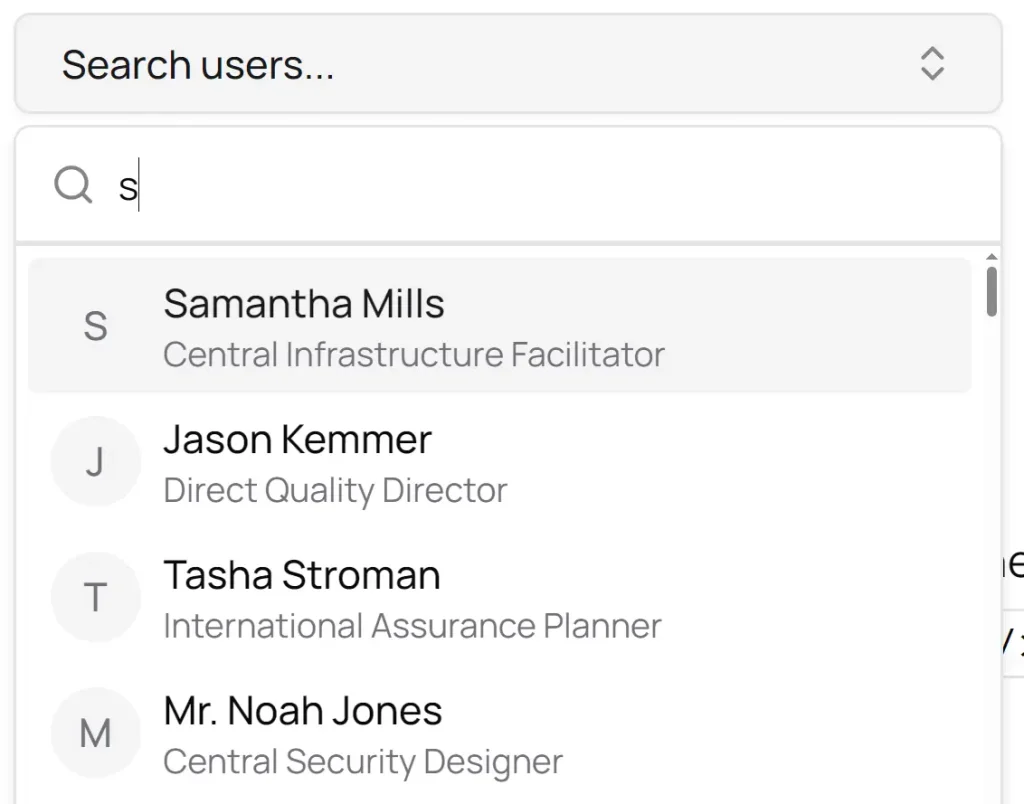Click 'Central Security Designer' job title
The image size is (1024, 804).
pos(362,762)
